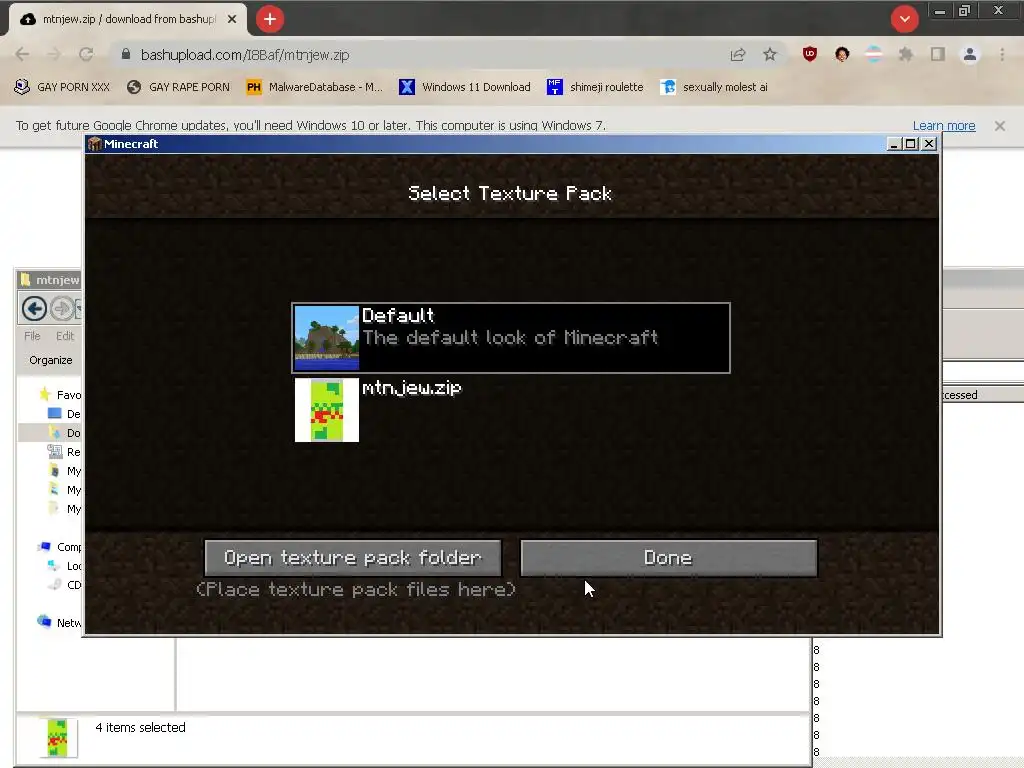
Task: Select Favorites in Explorer's navigation pane
Action: tap(60, 394)
